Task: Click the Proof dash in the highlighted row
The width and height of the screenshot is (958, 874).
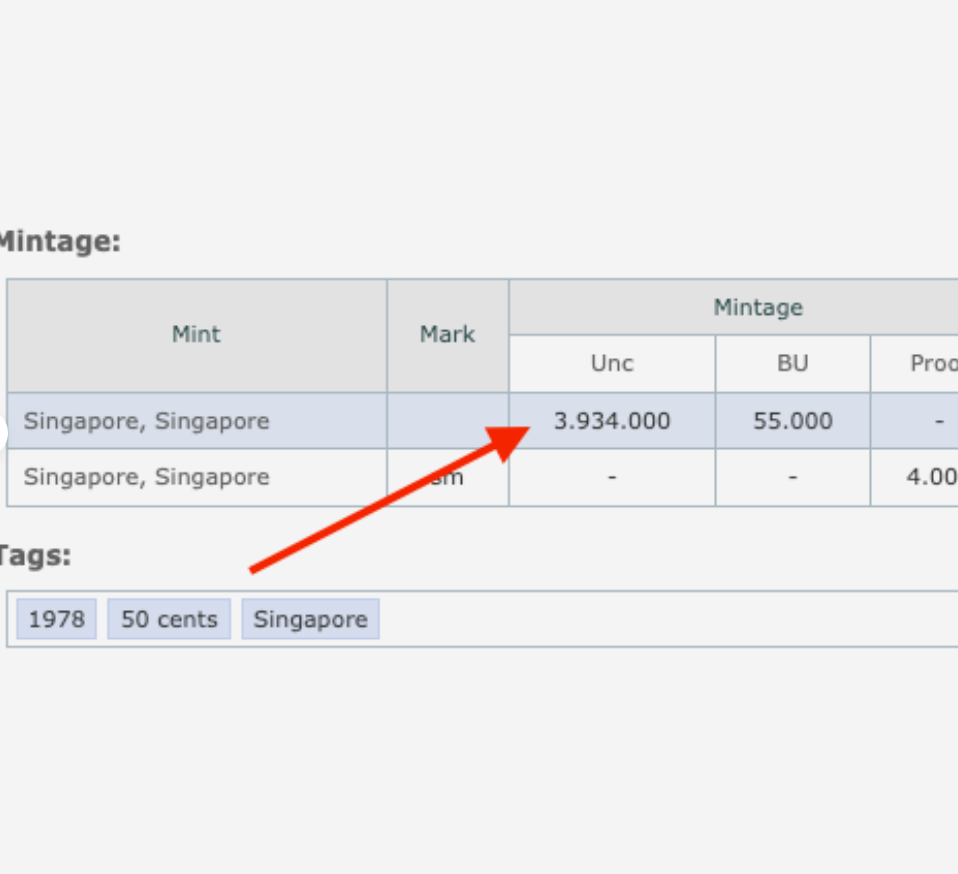Action: 938,421
